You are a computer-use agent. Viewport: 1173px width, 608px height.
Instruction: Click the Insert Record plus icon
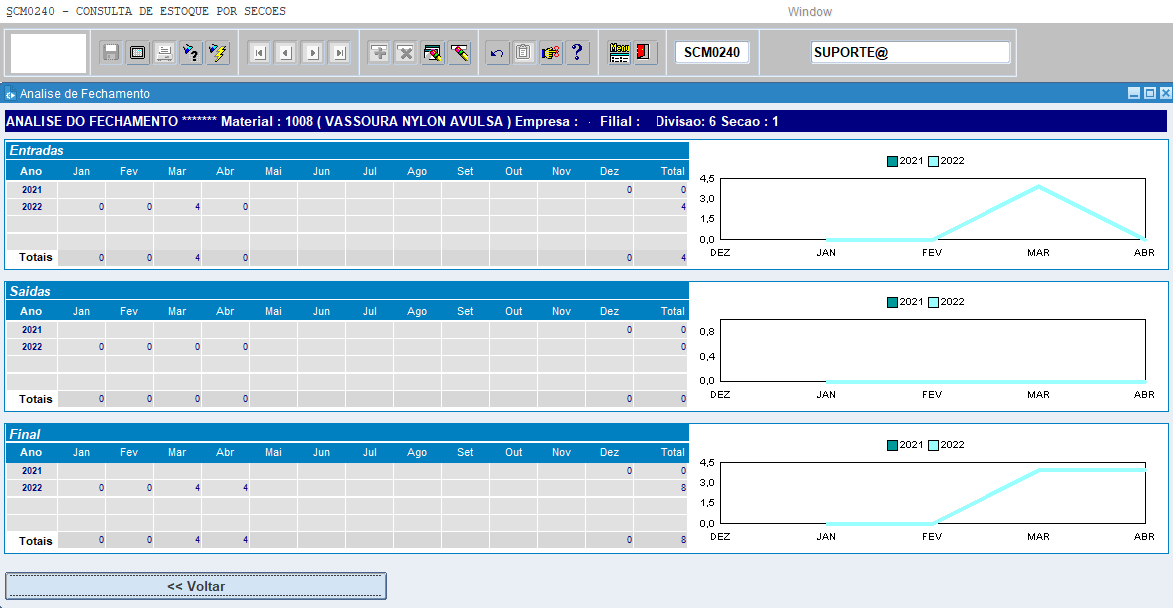click(379, 52)
